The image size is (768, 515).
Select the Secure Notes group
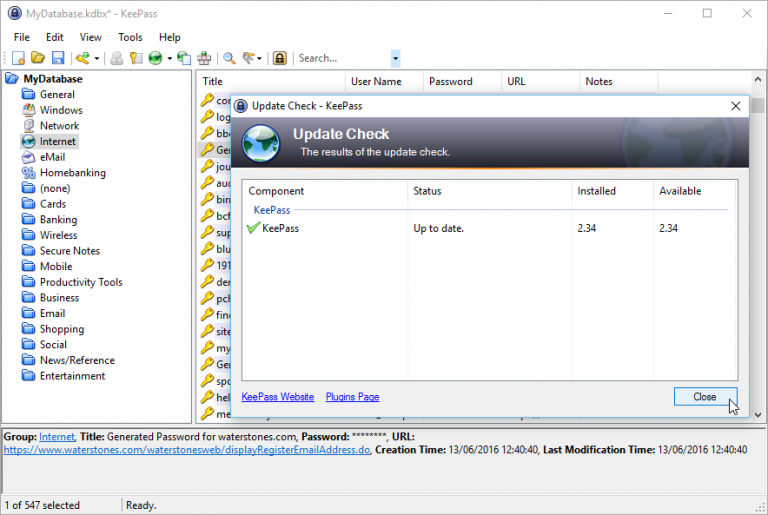click(70, 251)
